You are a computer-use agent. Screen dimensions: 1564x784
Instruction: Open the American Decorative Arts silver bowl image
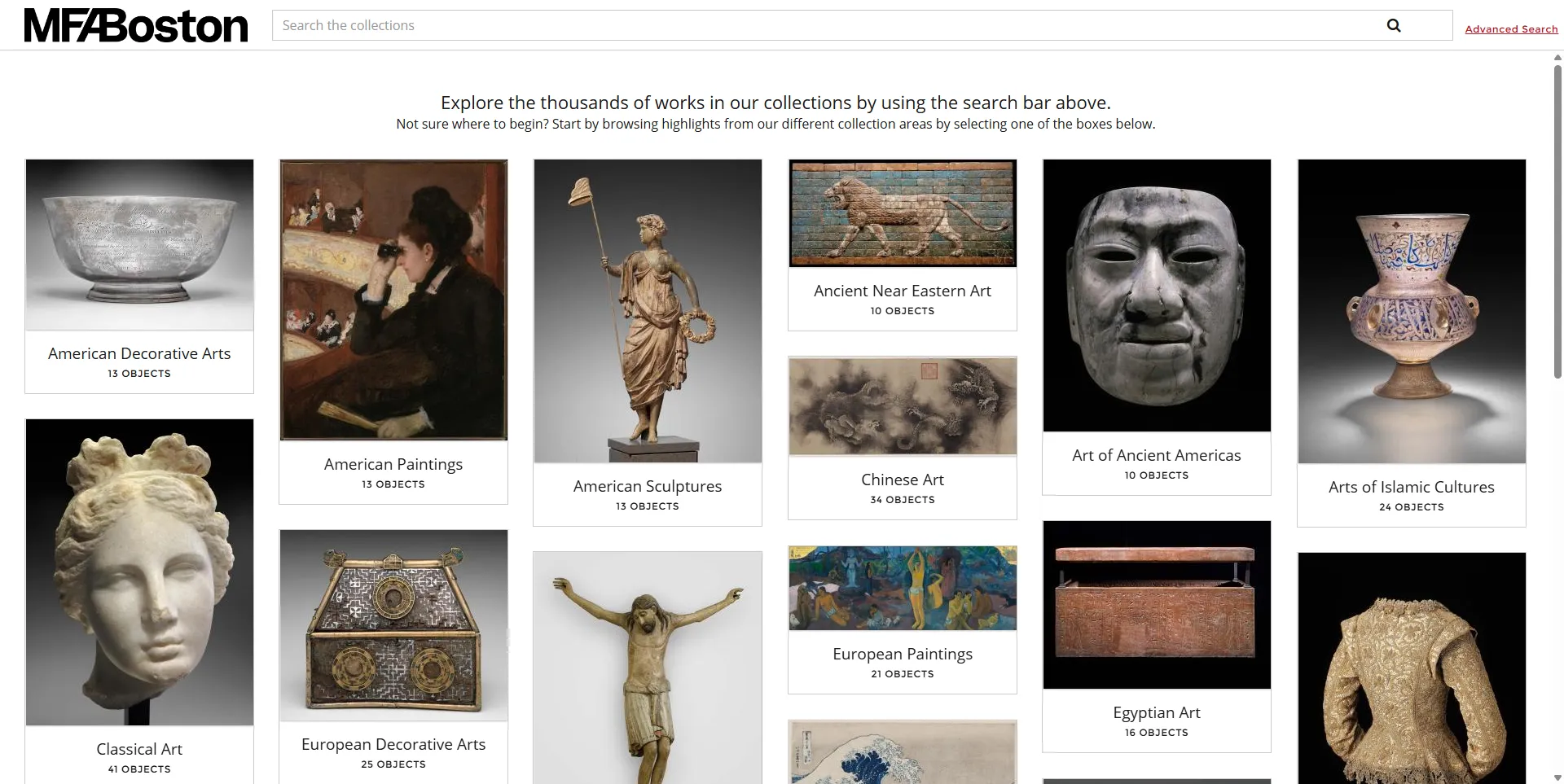[139, 244]
